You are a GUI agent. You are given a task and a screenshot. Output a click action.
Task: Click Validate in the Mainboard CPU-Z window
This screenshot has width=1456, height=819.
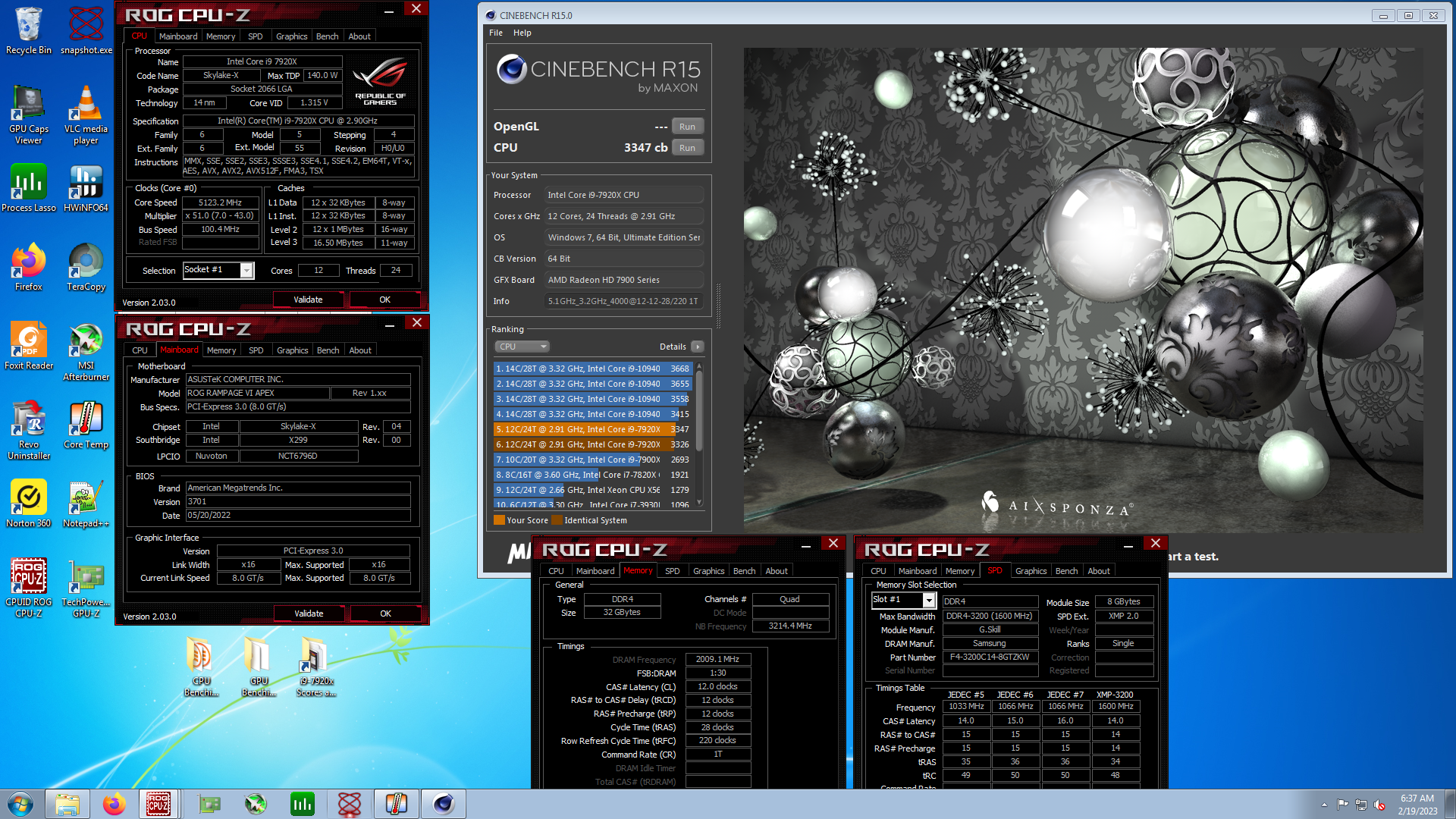click(309, 613)
